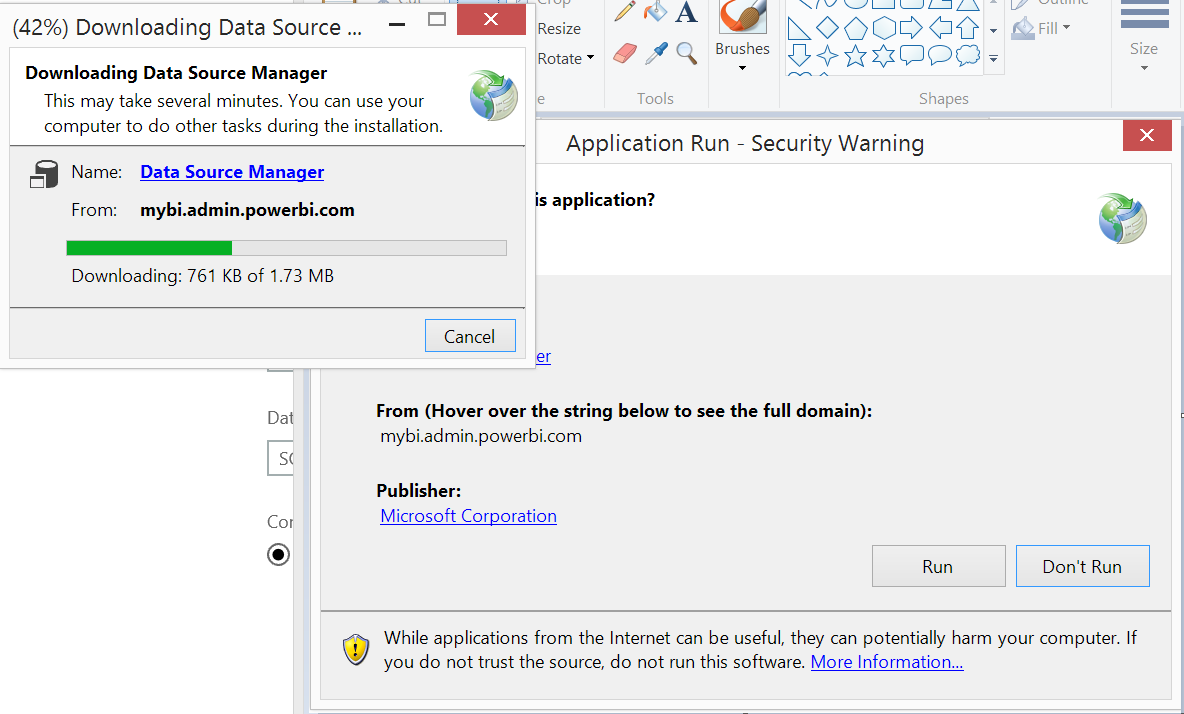This screenshot has width=1184, height=714.
Task: Choose the right triangle shape
Action: pos(799,29)
